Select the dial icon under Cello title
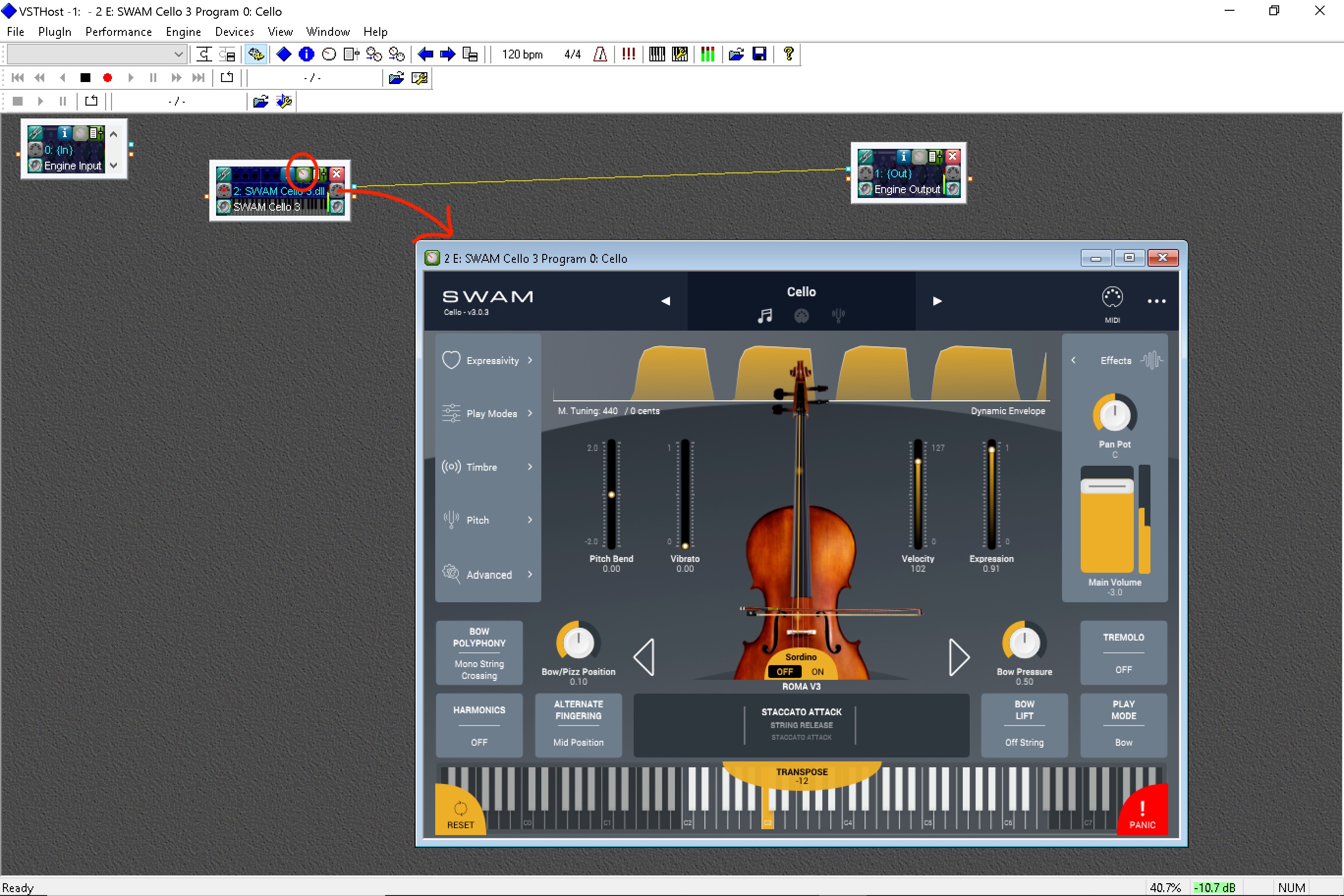This screenshot has height=896, width=1344. click(x=802, y=315)
